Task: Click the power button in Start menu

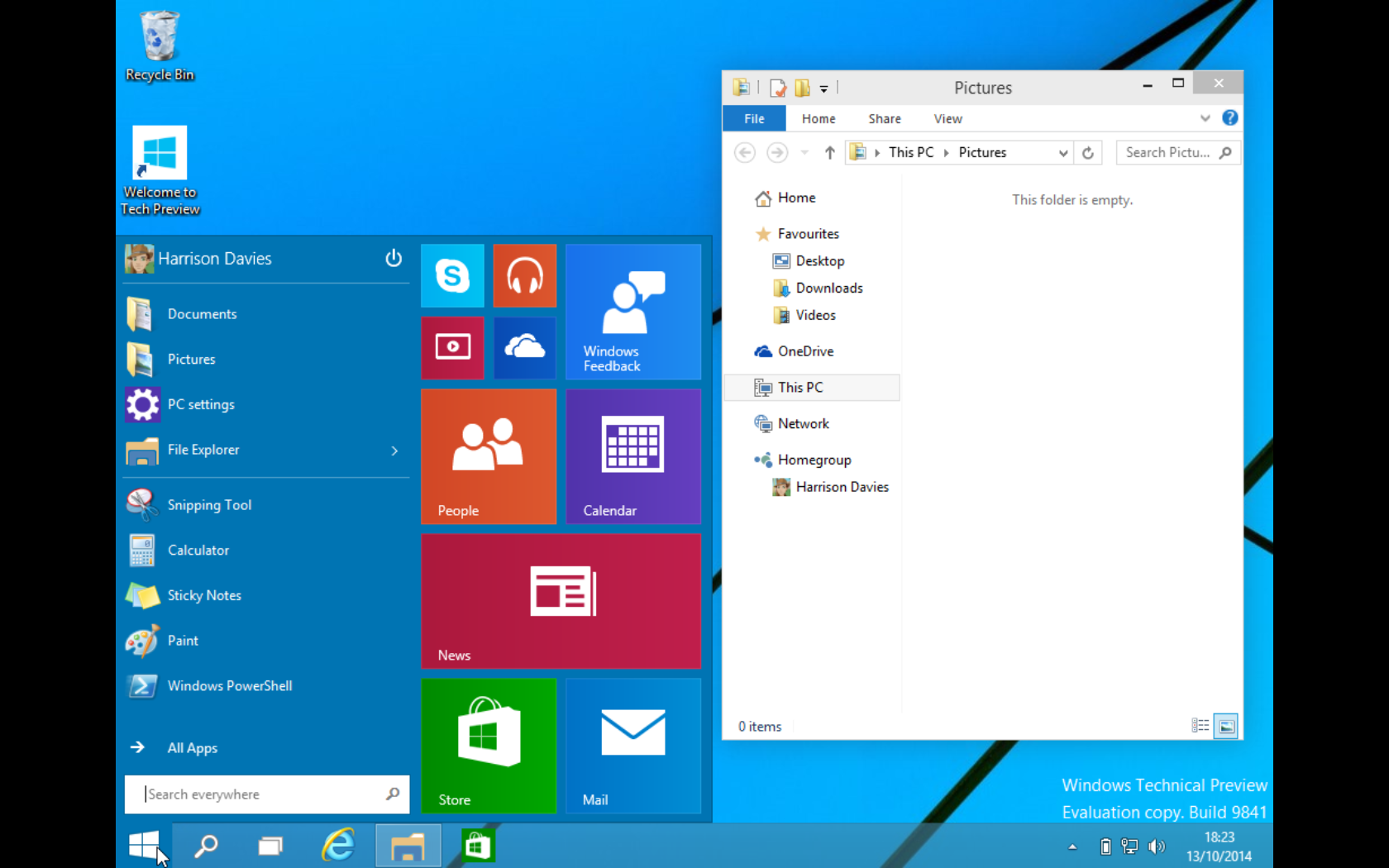Action: (394, 258)
